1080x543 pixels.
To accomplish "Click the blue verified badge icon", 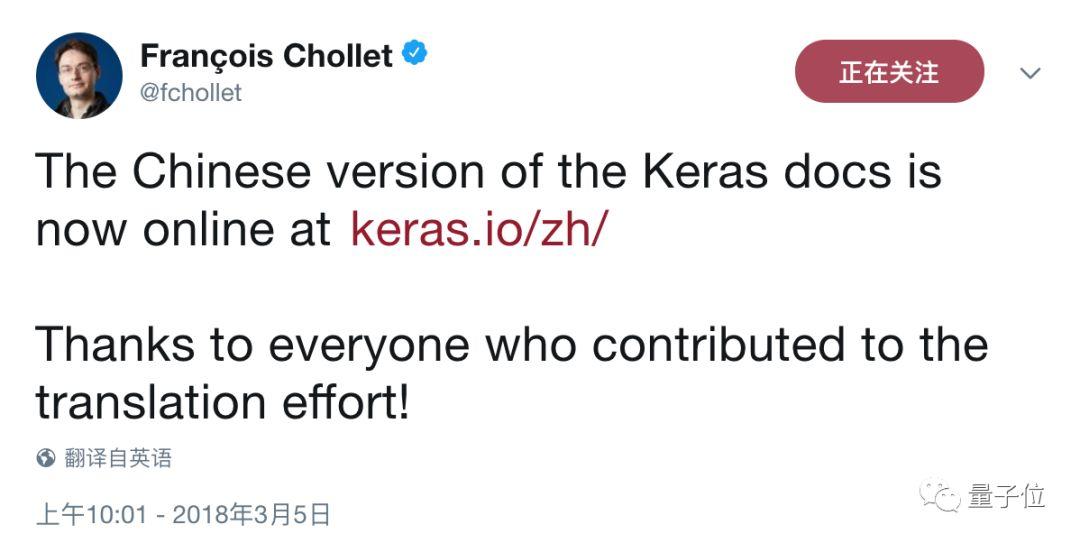I will pos(415,54).
